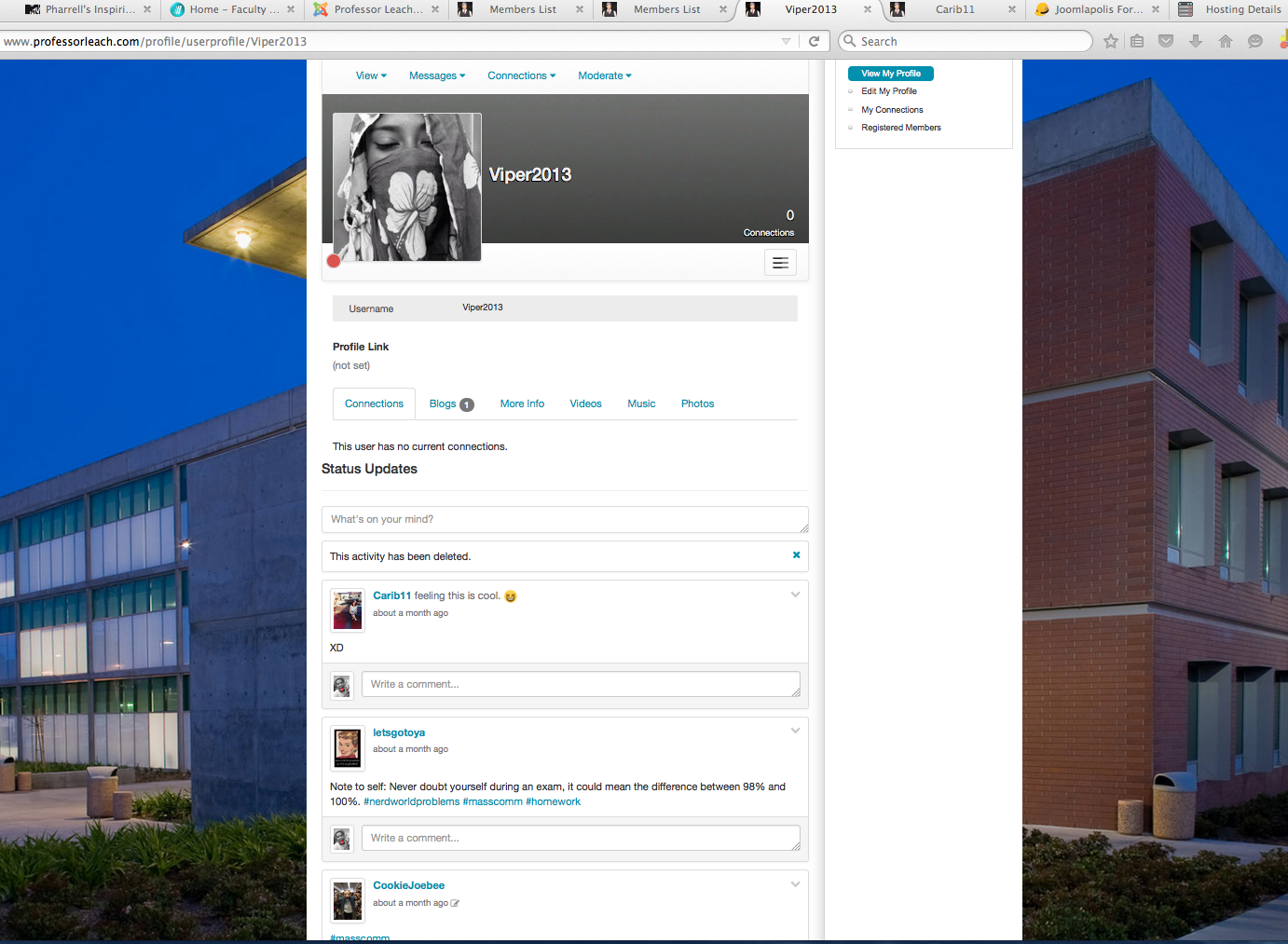Click the Connections count on banner
The image size is (1288, 944).
click(770, 224)
